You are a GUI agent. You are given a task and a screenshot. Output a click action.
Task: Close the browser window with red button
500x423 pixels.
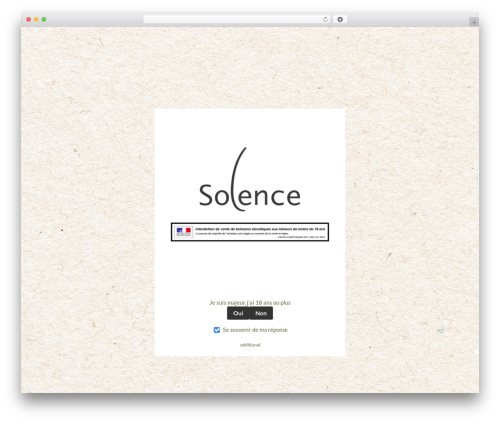click(x=29, y=19)
